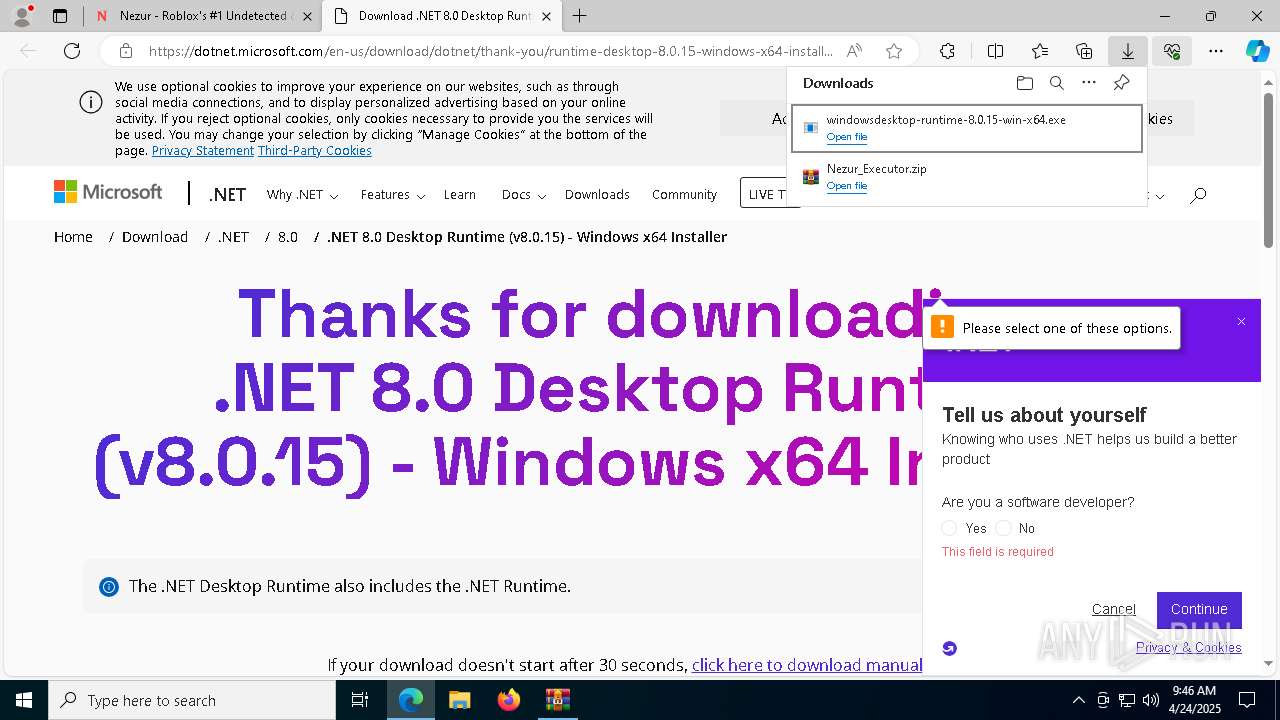Open the Learn nav item
The height and width of the screenshot is (720, 1280).
460,195
